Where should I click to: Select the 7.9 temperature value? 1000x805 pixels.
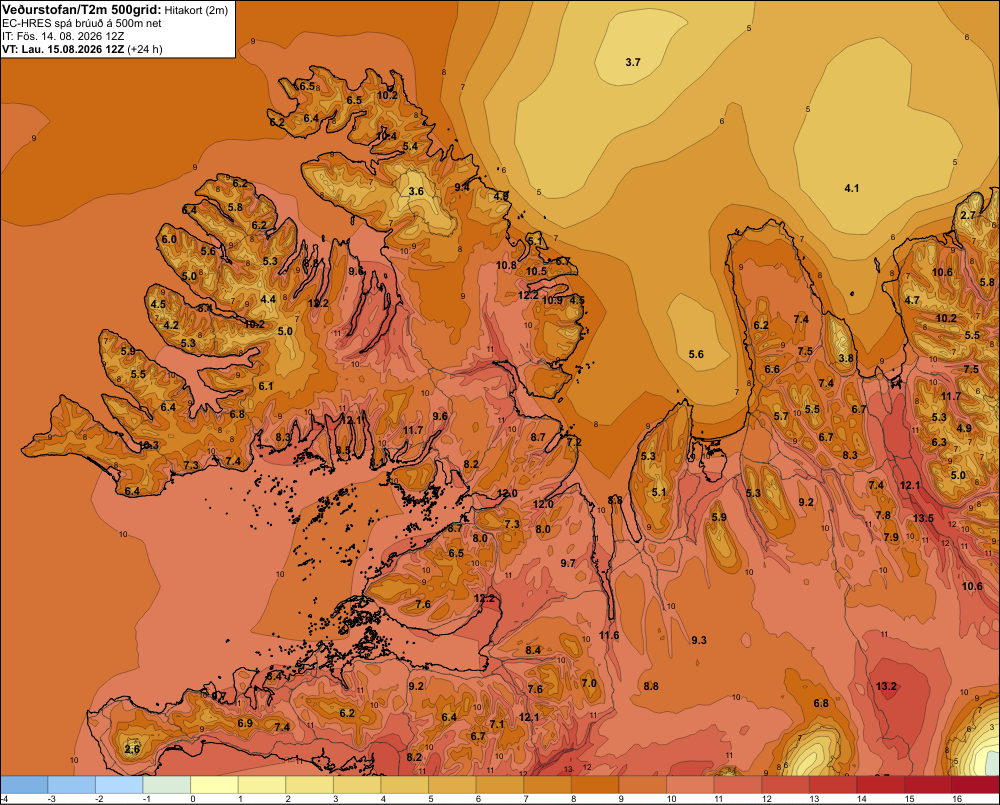pos(891,537)
